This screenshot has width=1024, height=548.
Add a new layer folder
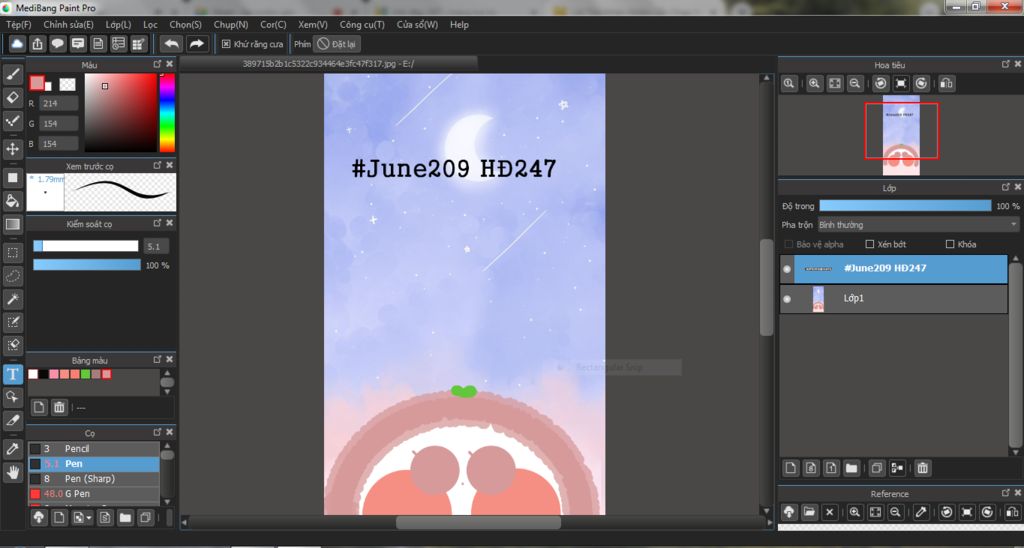[851, 468]
